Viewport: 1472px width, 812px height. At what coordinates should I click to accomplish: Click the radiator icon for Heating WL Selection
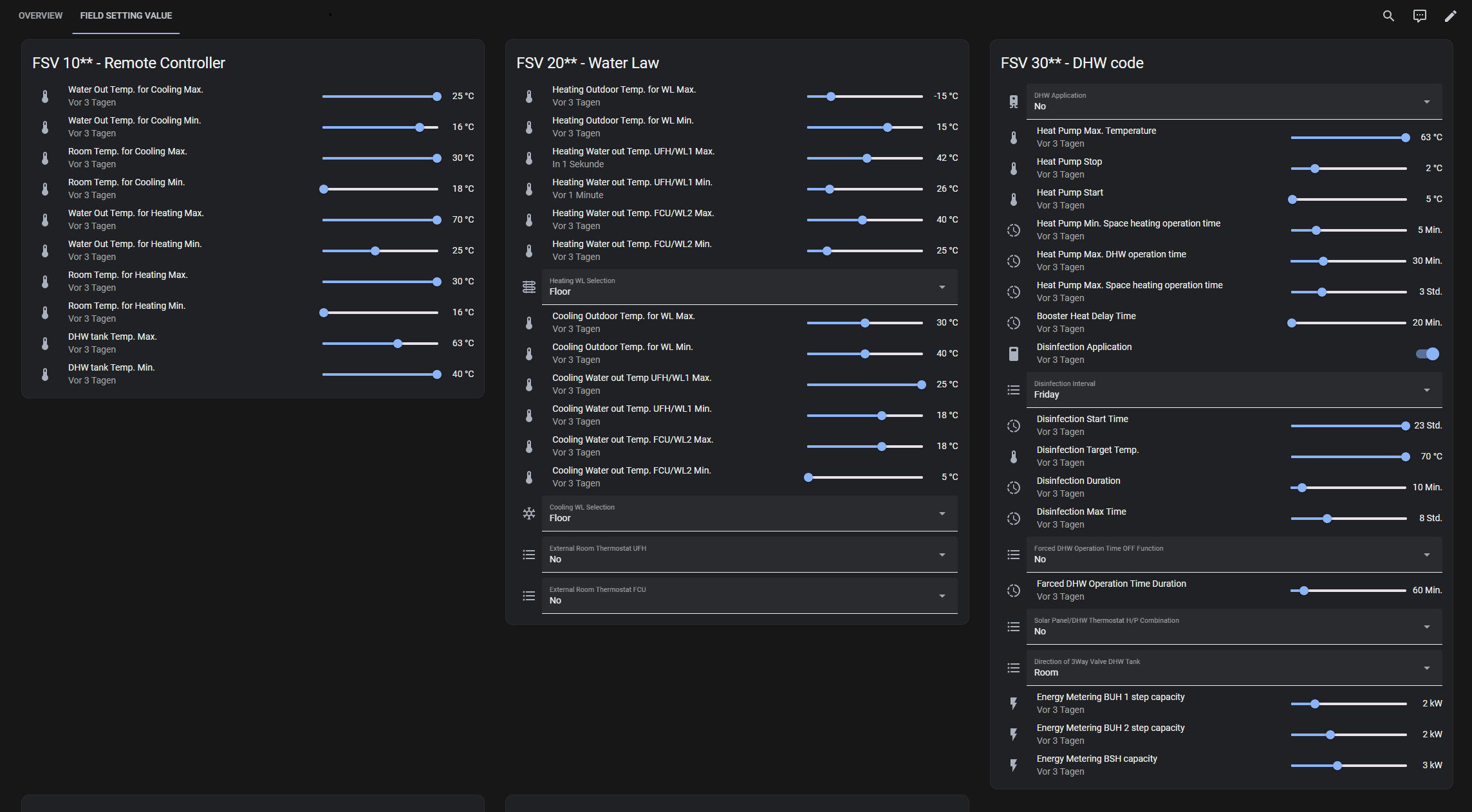529,287
